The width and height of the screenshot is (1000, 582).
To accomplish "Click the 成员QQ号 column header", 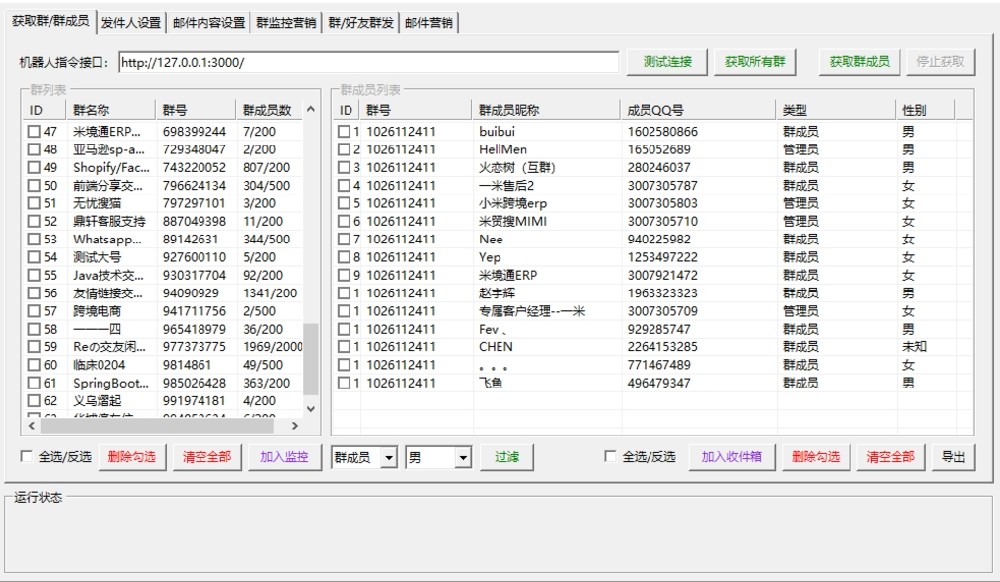I will pyautogui.click(x=698, y=110).
